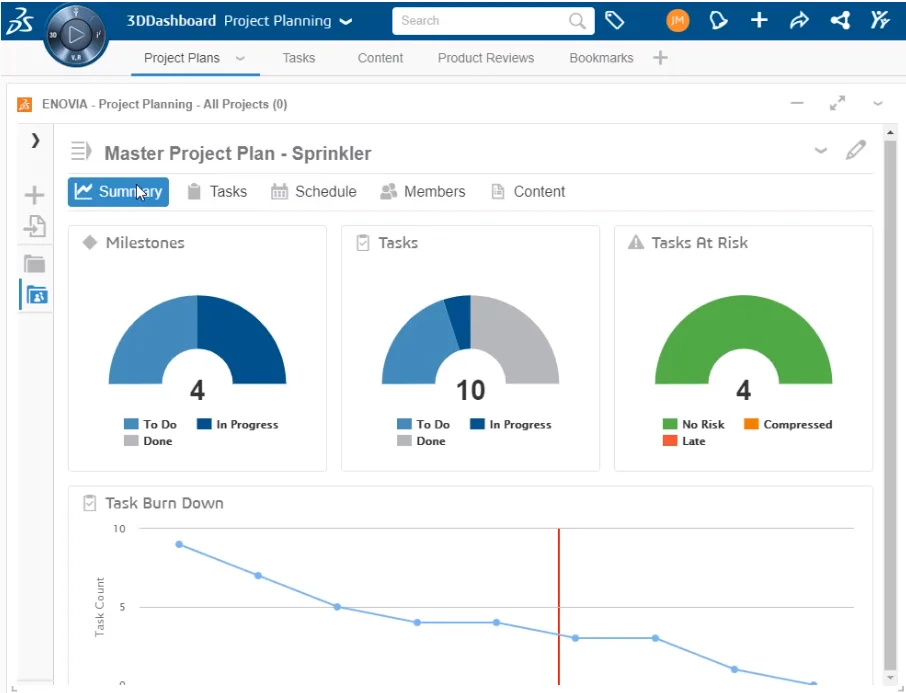906x693 pixels.
Task: Edit the project plan using the pencil icon
Action: click(856, 150)
